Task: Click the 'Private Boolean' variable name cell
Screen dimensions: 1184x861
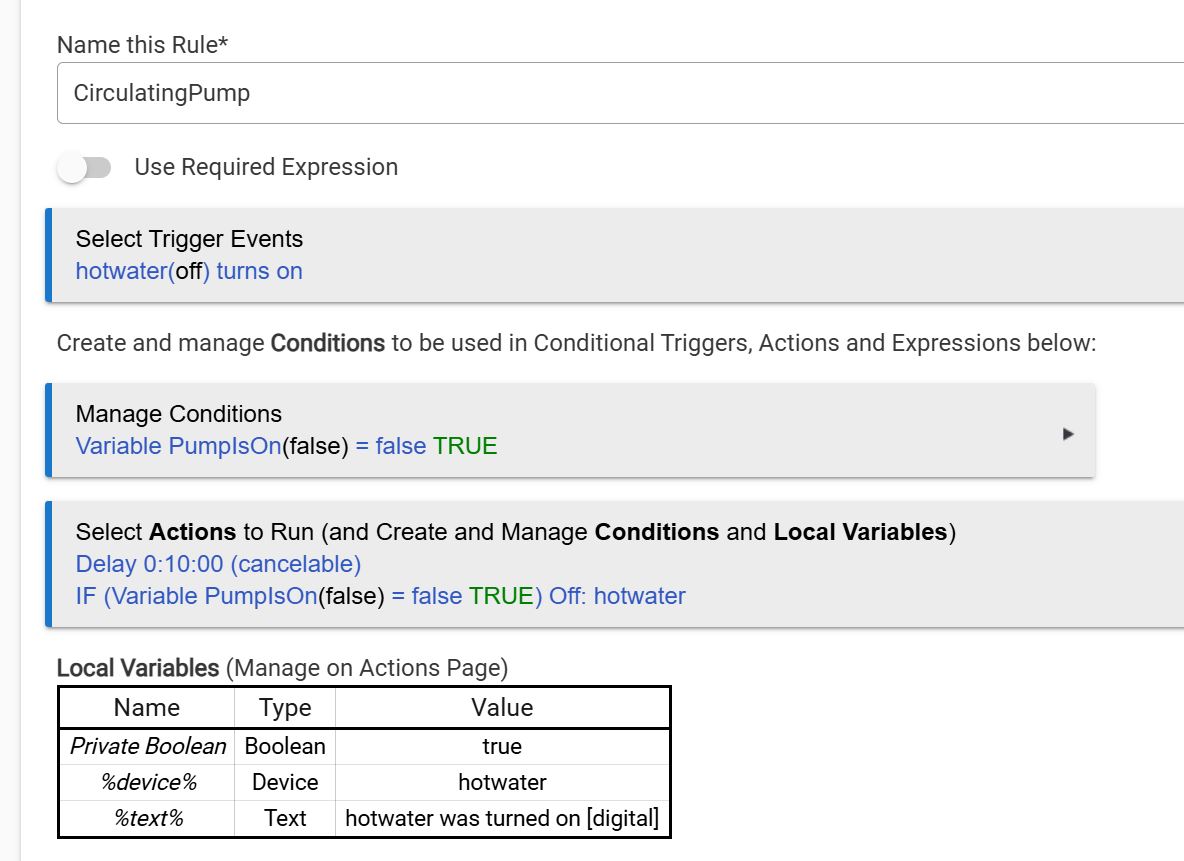Action: (x=147, y=746)
